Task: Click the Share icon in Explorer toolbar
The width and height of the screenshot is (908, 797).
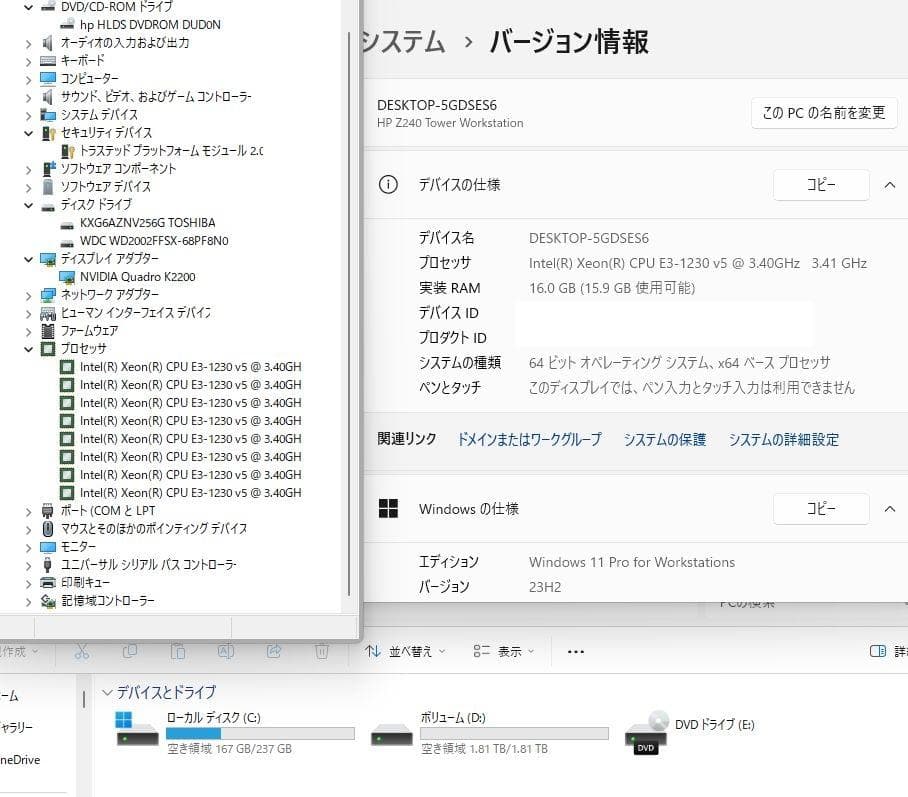Action: 273,651
